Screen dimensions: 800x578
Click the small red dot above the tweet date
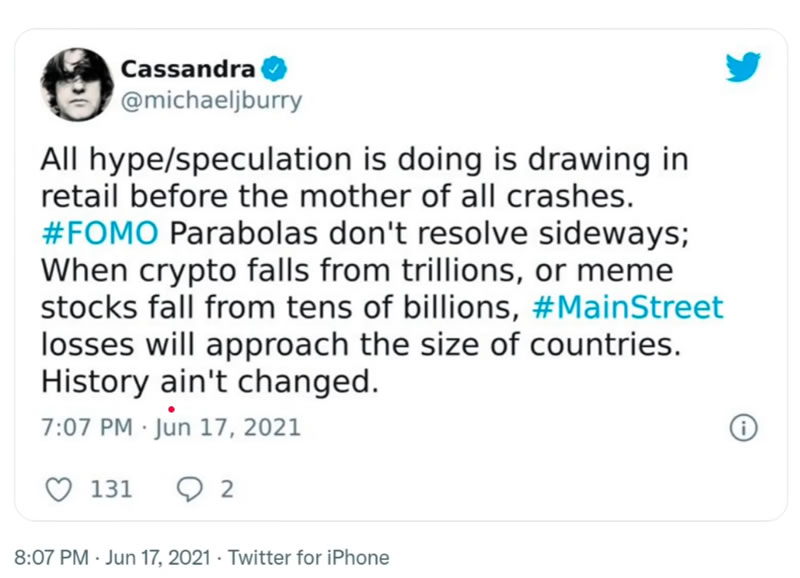tap(171, 408)
